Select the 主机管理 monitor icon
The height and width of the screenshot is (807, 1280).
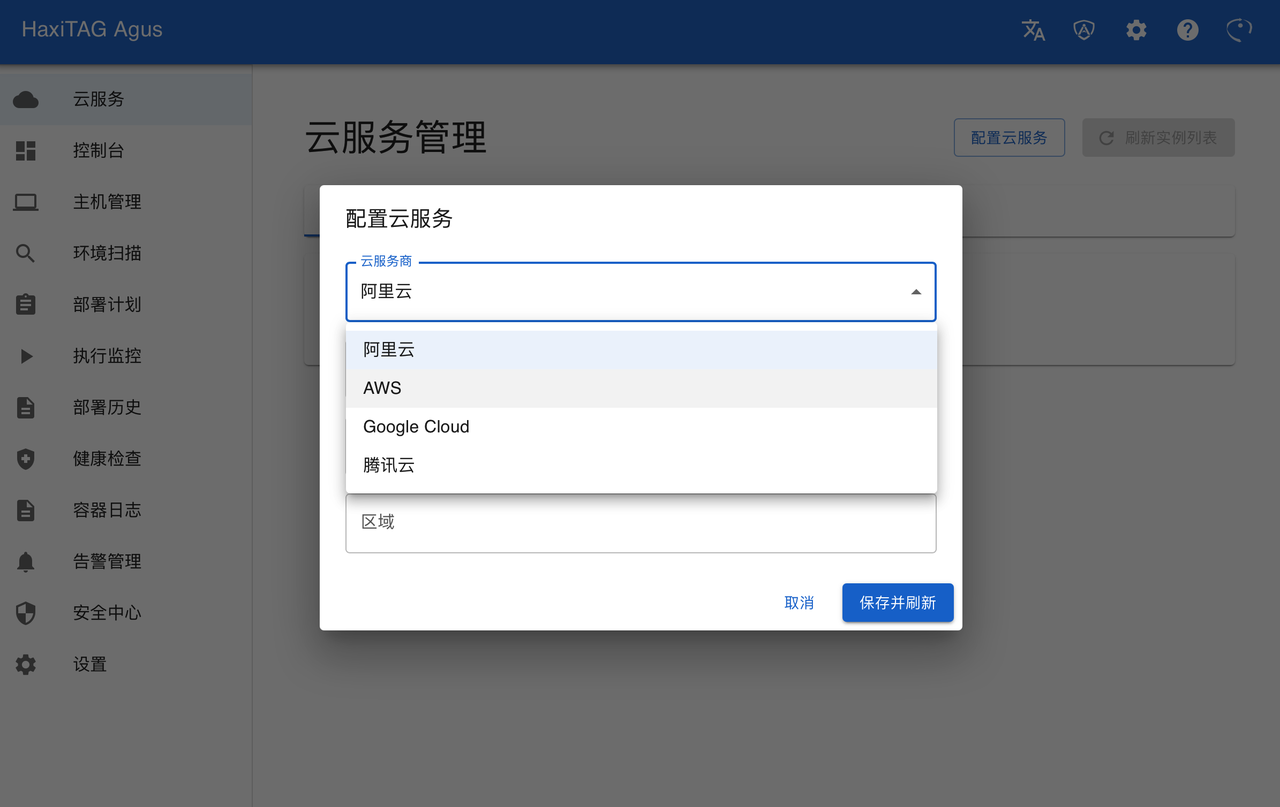pyautogui.click(x=25, y=201)
